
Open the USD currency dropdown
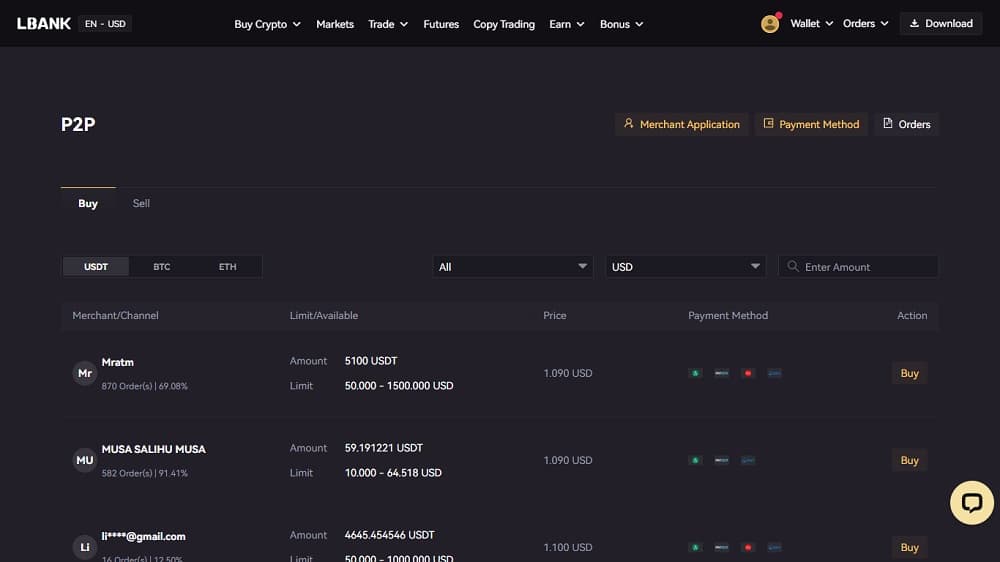tap(686, 267)
